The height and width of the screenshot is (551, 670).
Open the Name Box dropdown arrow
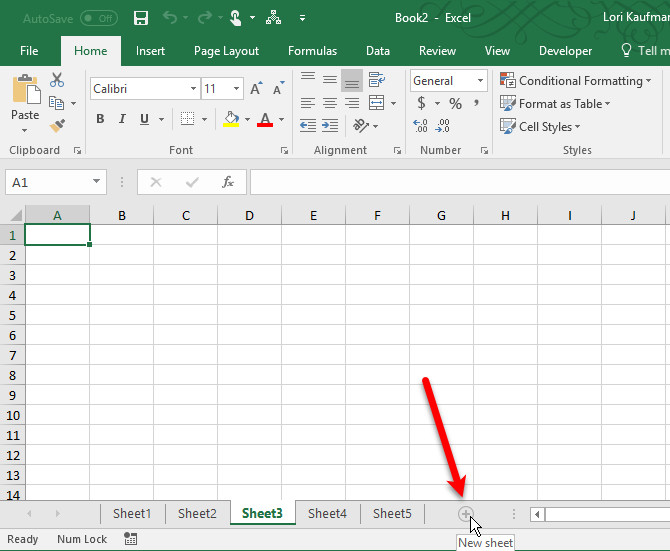(97, 182)
